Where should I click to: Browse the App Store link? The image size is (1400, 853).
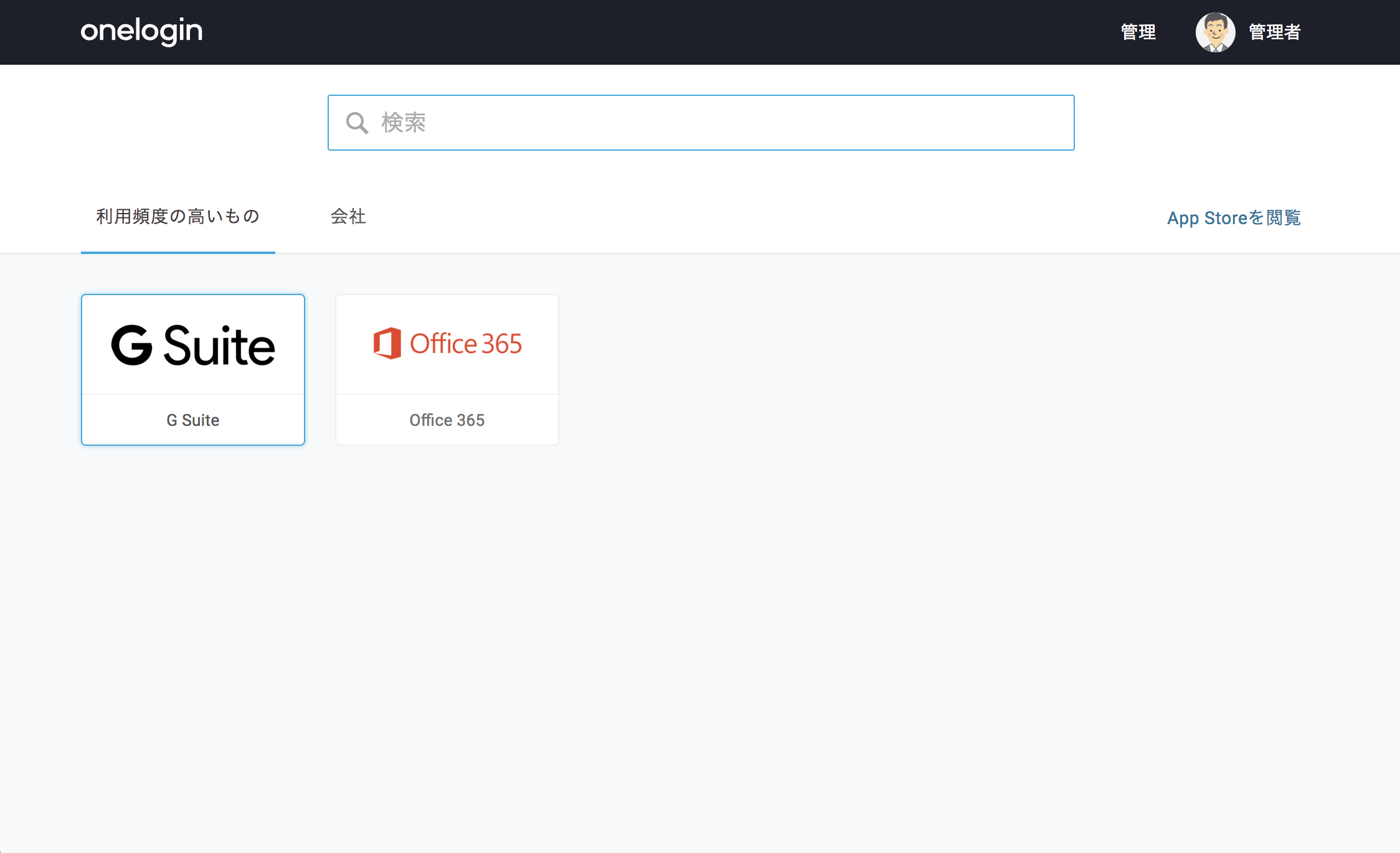(1234, 218)
